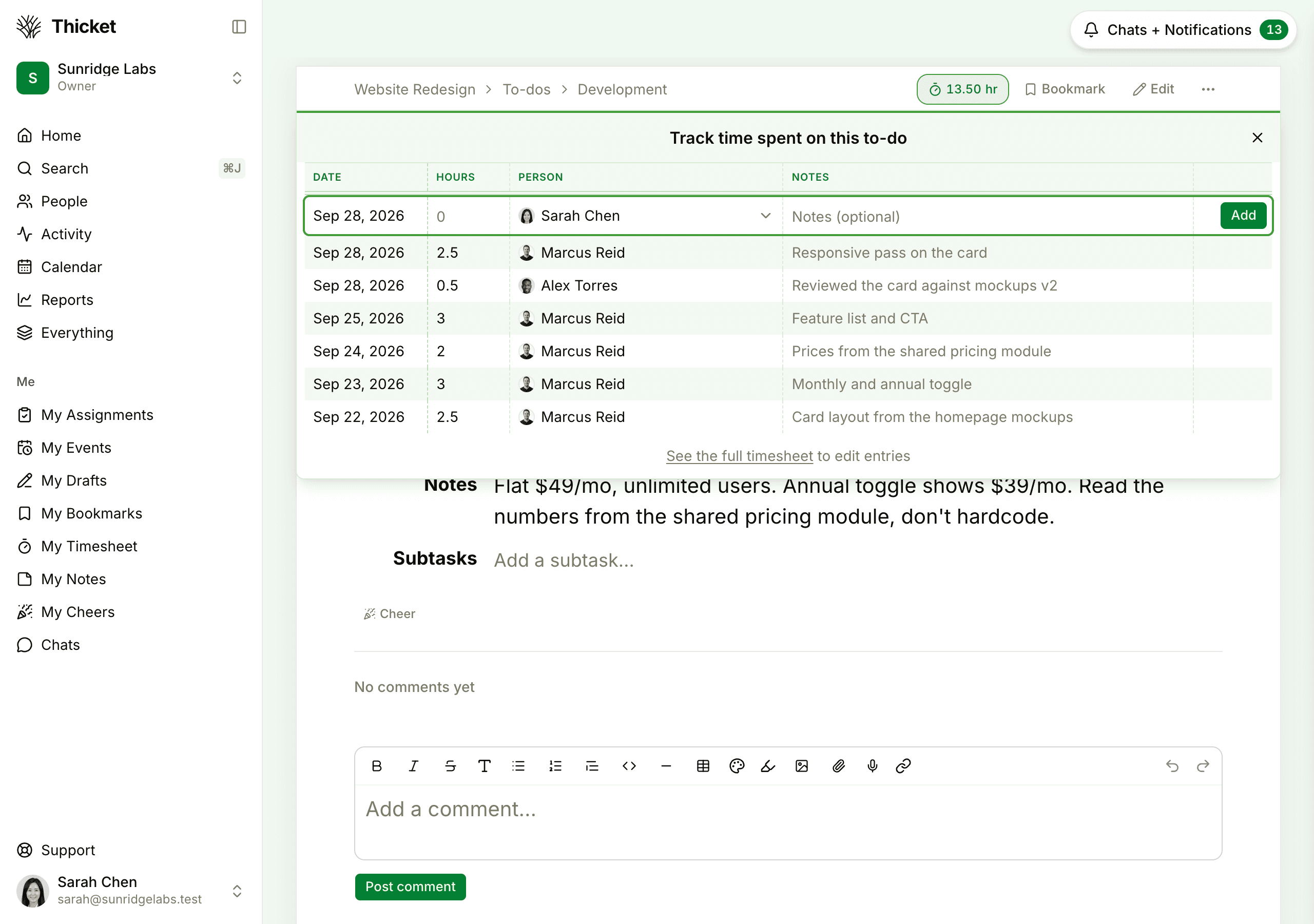
Task: Insert table in comment editor
Action: click(703, 766)
